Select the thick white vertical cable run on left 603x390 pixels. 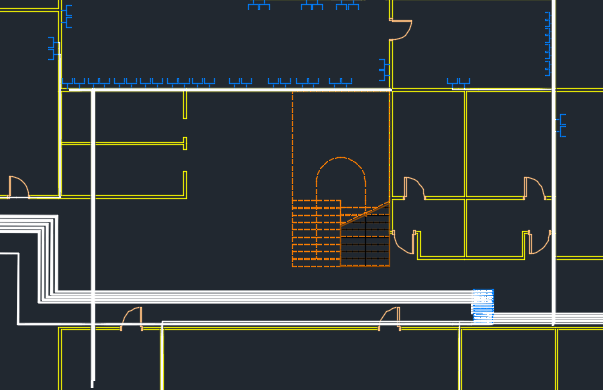click(93, 238)
